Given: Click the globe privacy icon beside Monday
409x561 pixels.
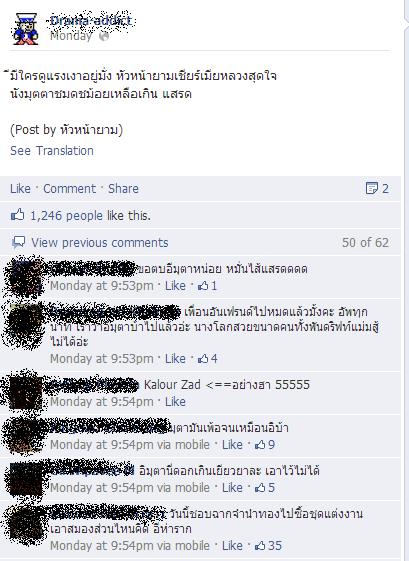Looking at the screenshot, I should [104, 36].
